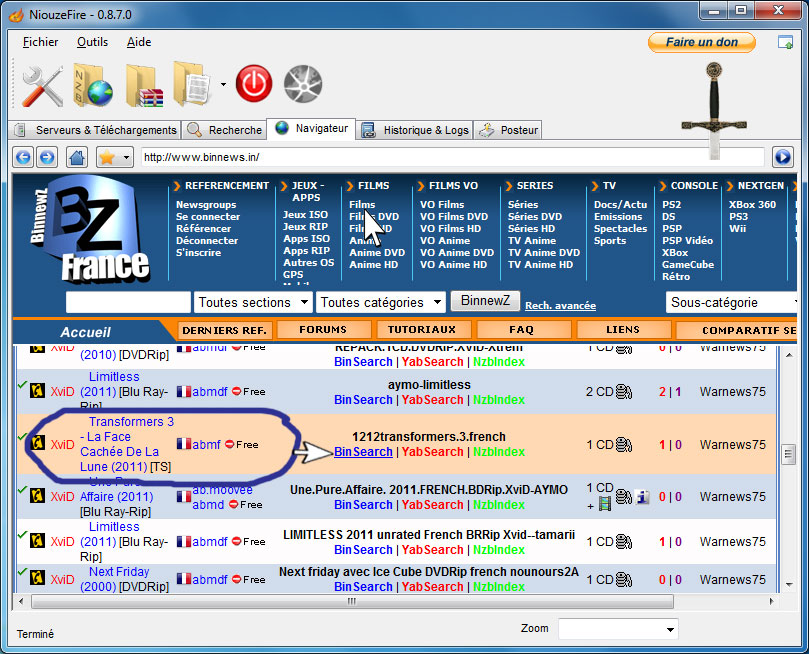The image size is (809, 654).
Task: Click the LIENS button
Action: (x=623, y=330)
